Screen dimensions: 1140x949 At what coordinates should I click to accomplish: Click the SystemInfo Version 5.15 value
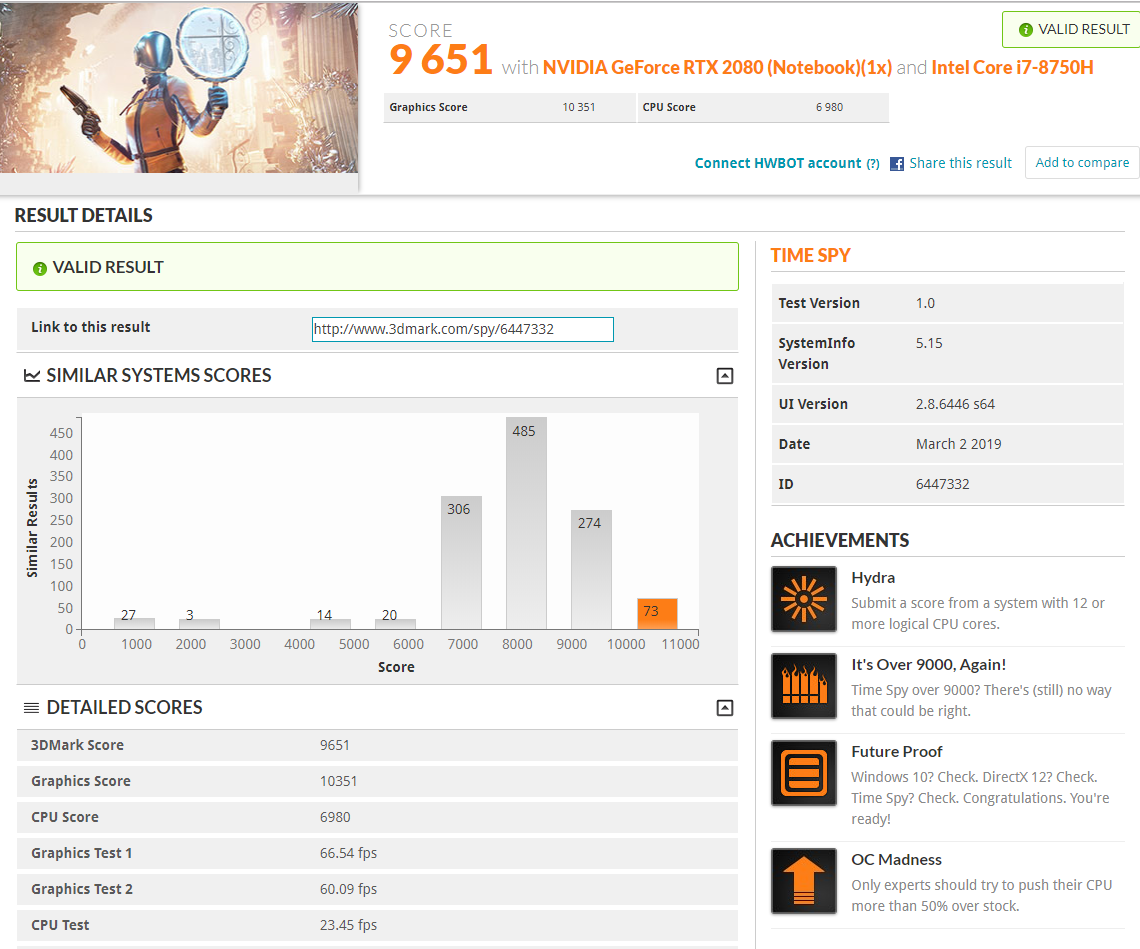coord(929,343)
